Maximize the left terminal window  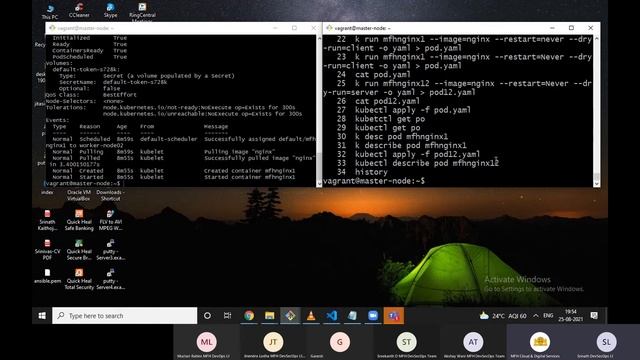pyautogui.click(x=294, y=28)
